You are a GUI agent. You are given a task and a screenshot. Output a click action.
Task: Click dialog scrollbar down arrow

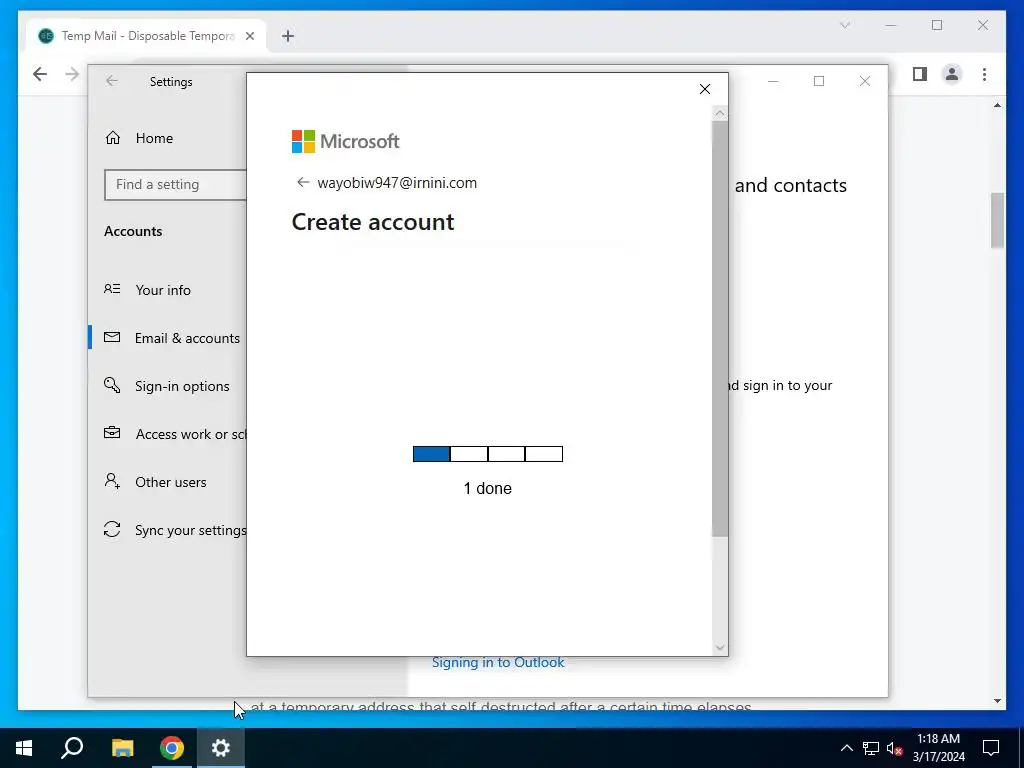pyautogui.click(x=720, y=648)
